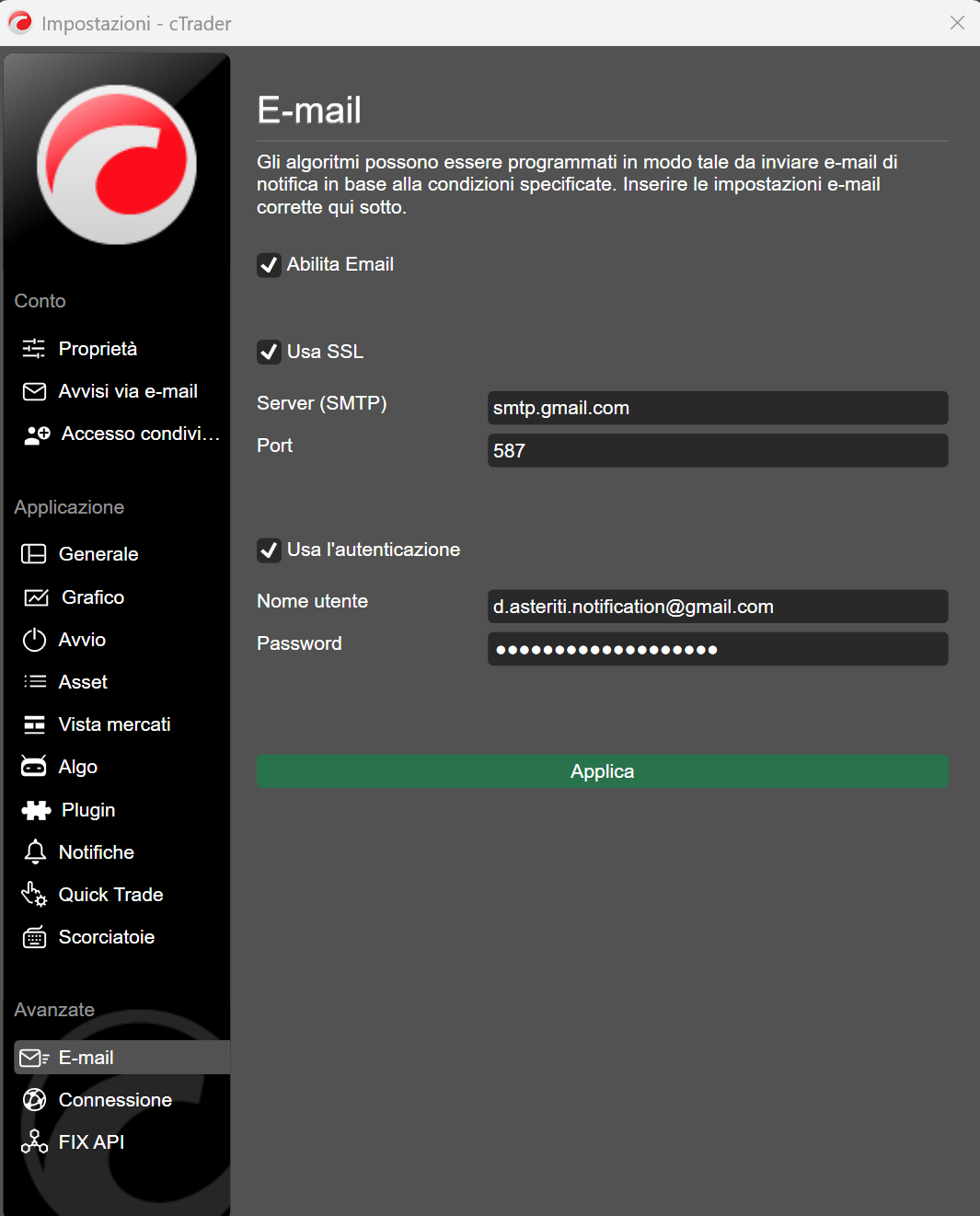Viewport: 980px width, 1216px height.
Task: Select the E-mail entry under Avanzate
Action: 121,1058
